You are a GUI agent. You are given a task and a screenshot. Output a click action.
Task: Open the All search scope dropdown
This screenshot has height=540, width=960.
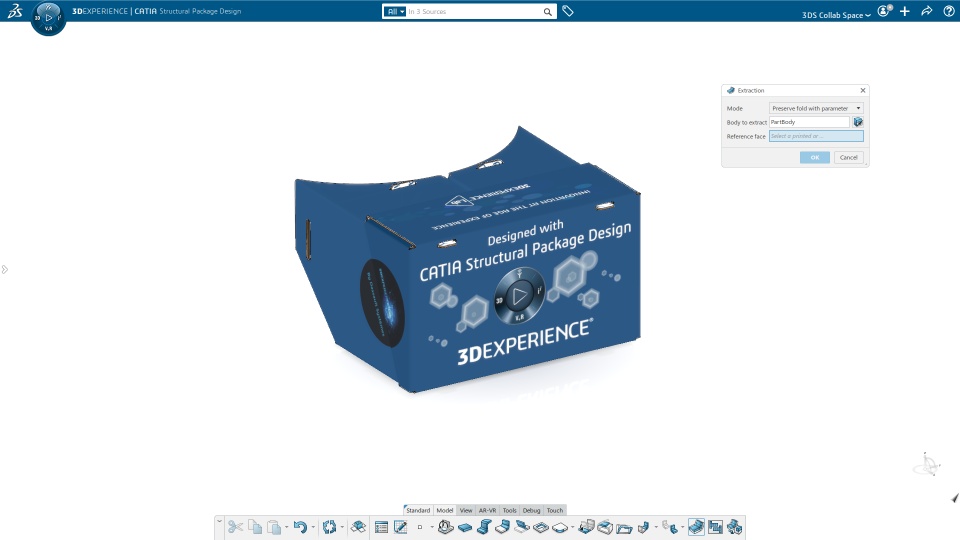[394, 12]
